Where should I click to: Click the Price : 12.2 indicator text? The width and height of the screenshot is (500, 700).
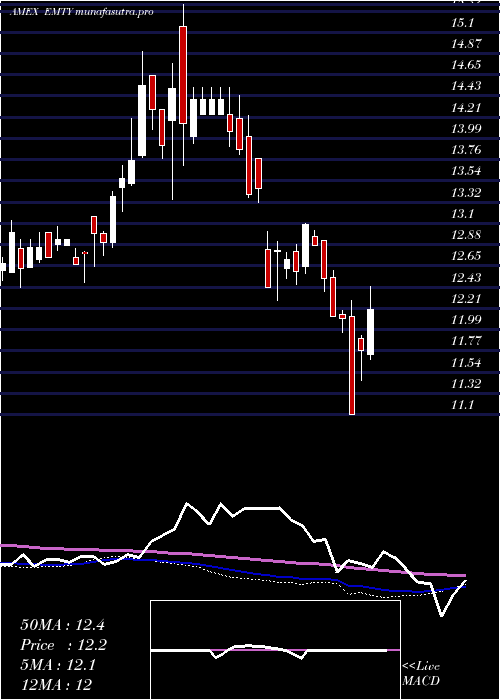[64, 645]
